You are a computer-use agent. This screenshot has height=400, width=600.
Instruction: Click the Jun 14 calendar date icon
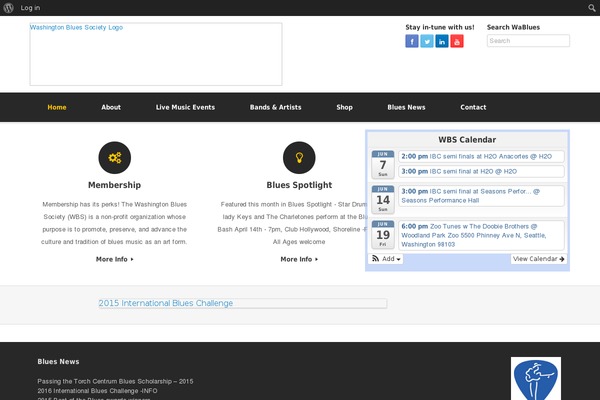383,199
